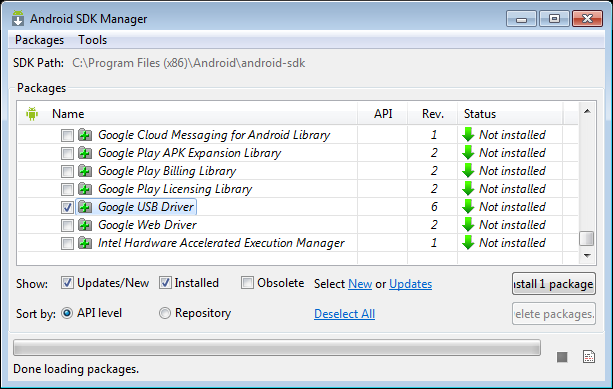Click the package icon beside Google USB Driver

[x=85, y=207]
